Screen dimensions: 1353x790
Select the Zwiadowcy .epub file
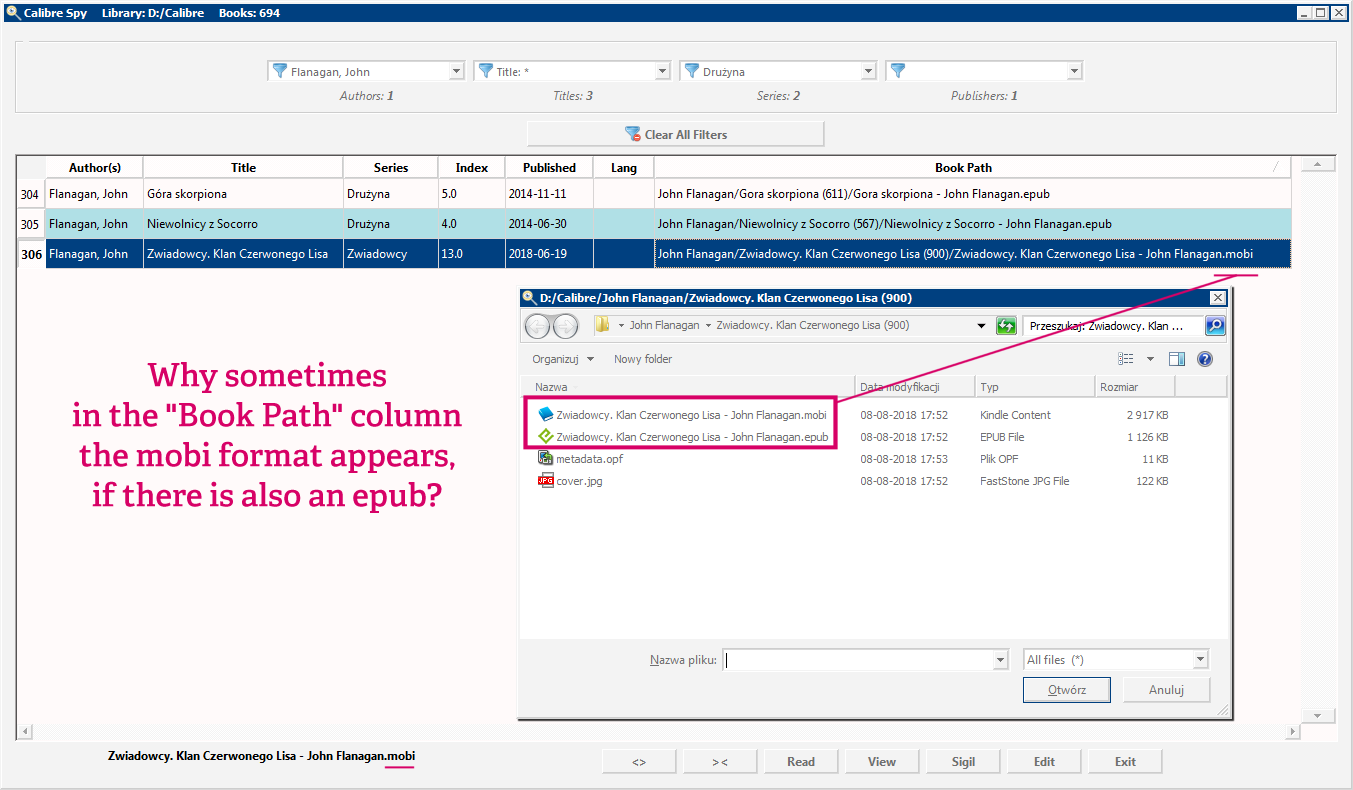(682, 437)
